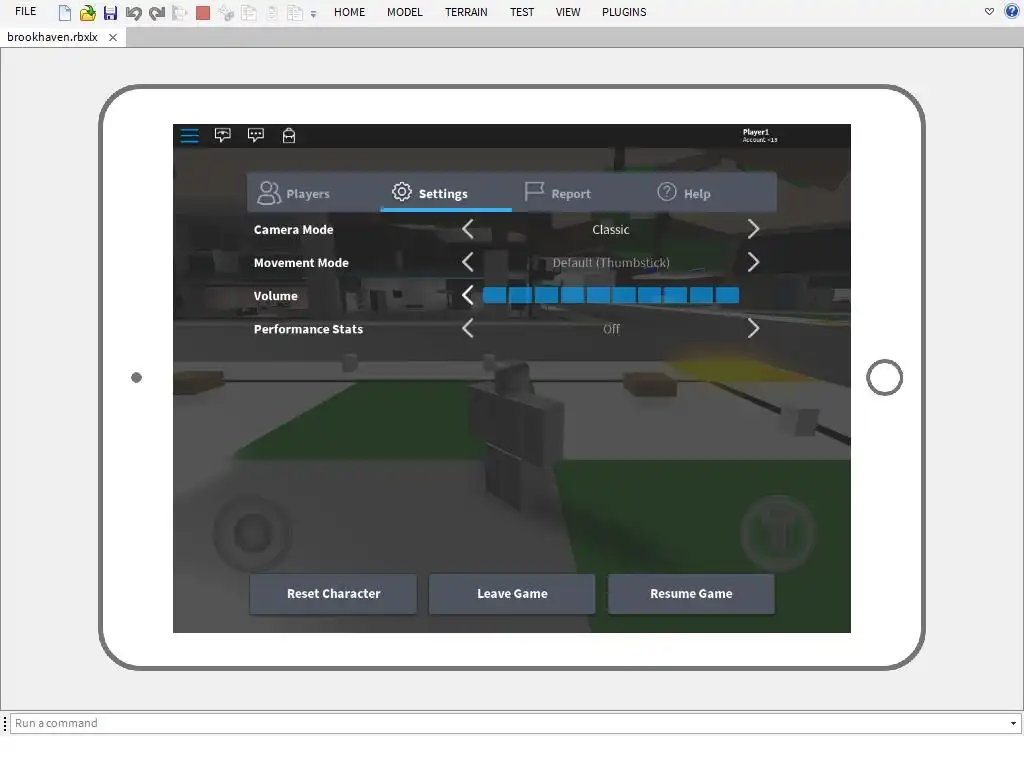Switch to the MODEL ribbon tab
Screen dimensions: 1024x768
point(405,12)
